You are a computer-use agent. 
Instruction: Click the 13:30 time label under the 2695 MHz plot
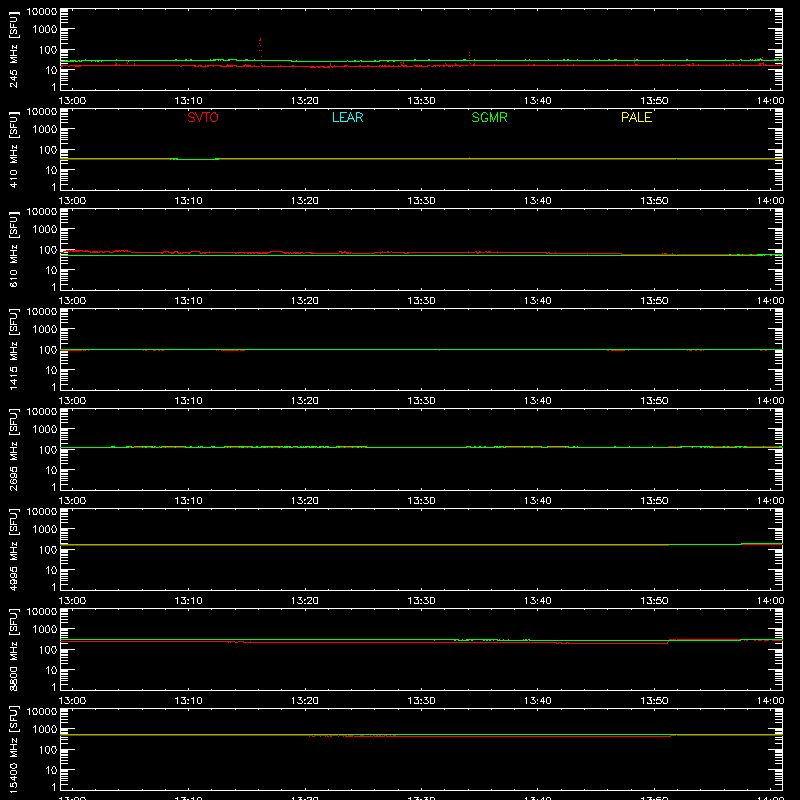point(421,501)
